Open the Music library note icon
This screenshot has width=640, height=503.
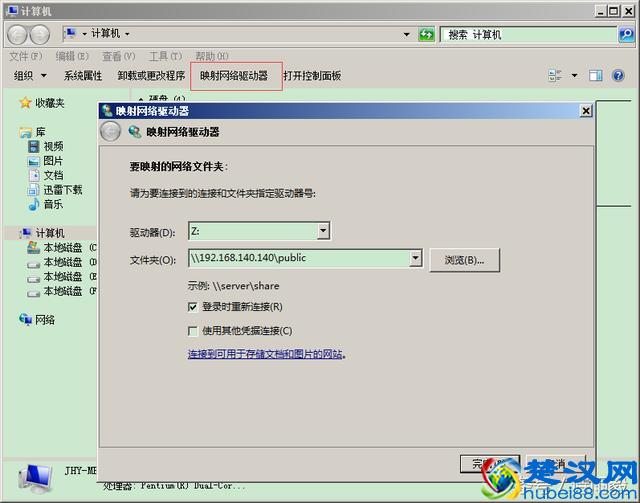click(33, 204)
